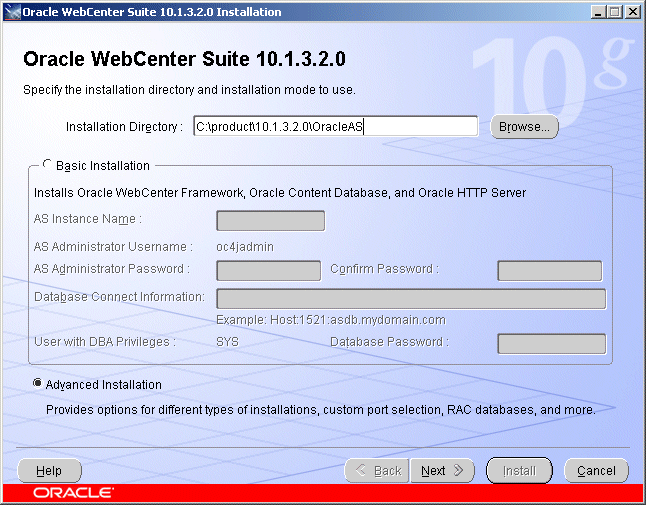
Task: Click the Confirm Password field
Action: click(550, 271)
